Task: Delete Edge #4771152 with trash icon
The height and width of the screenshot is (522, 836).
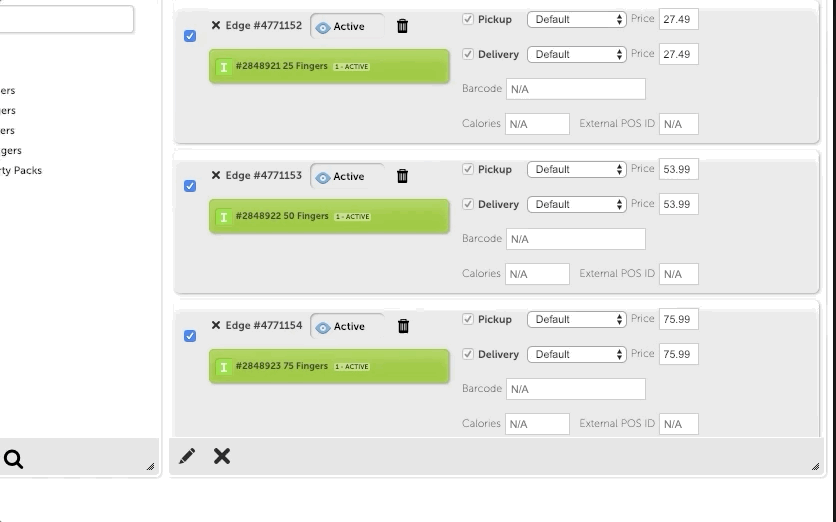Action: 403,26
